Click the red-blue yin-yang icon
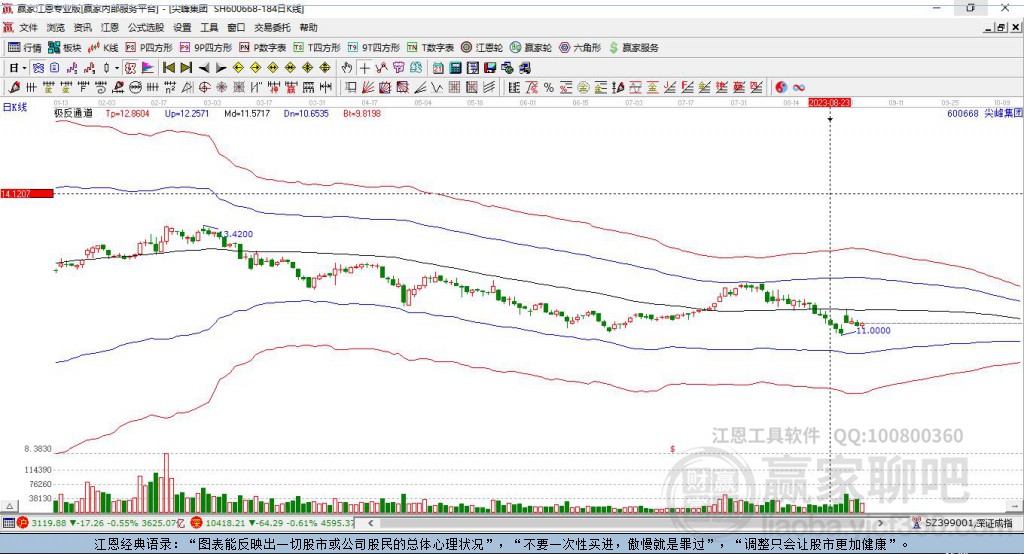This screenshot has width=1024, height=554. pyautogui.click(x=781, y=88)
